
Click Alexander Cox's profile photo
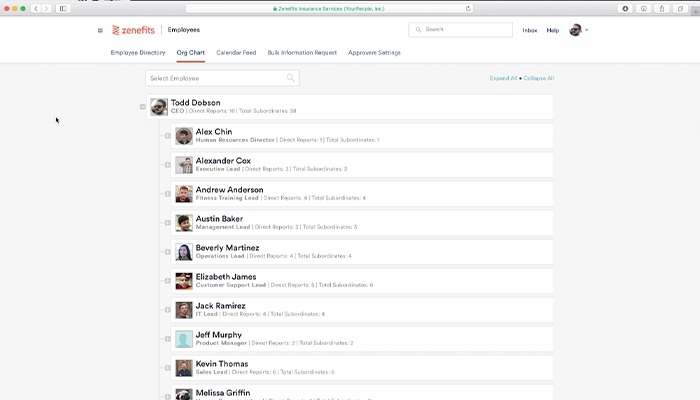tap(183, 165)
